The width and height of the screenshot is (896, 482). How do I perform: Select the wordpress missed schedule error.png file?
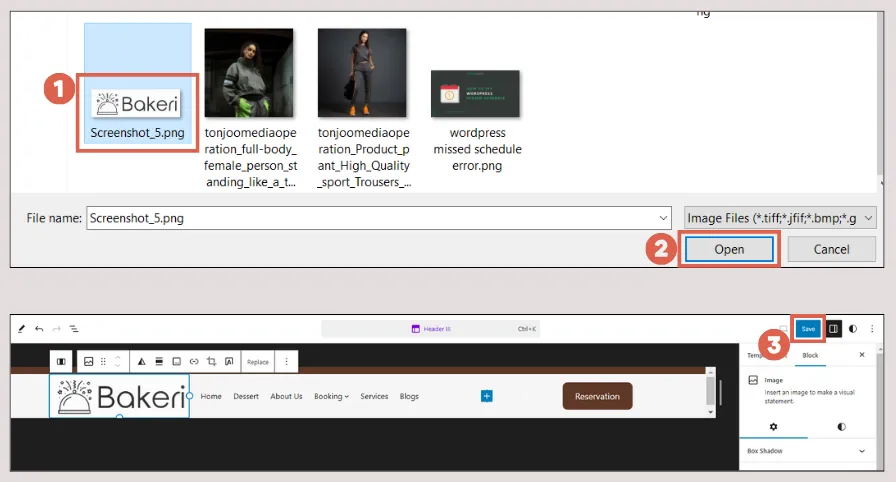tap(475, 94)
